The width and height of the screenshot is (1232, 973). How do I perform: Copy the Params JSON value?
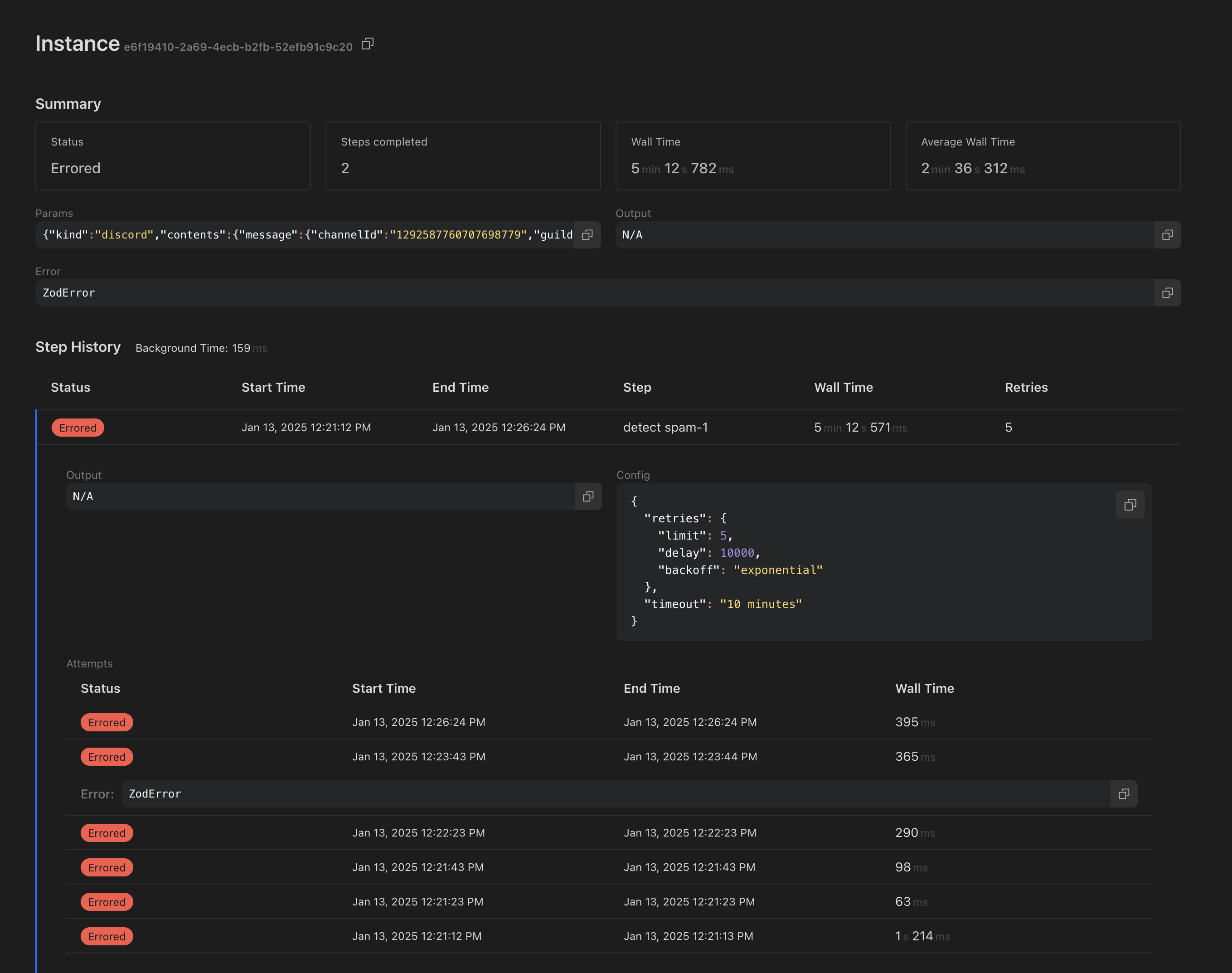(587, 235)
